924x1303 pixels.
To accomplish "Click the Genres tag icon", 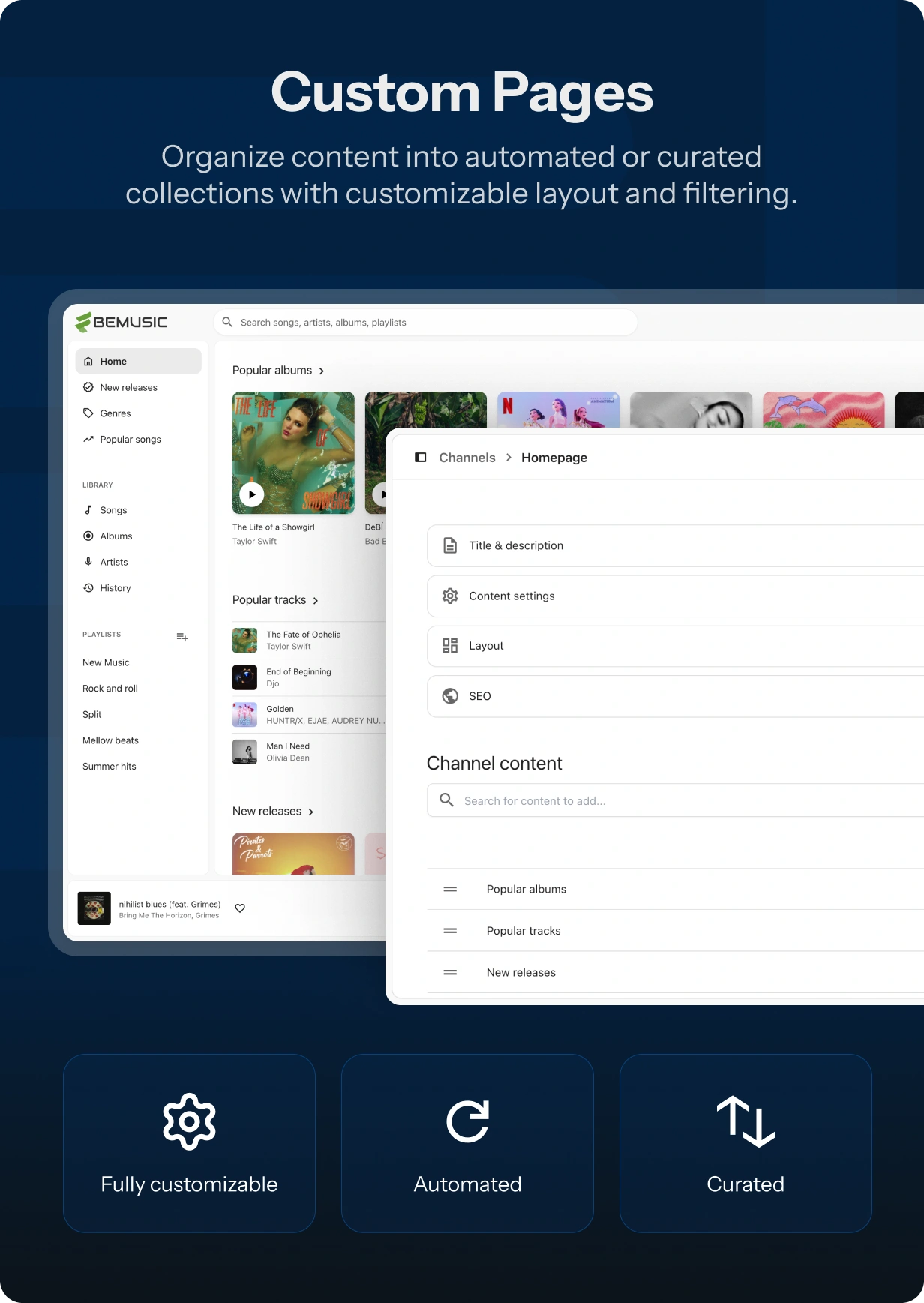I will tap(88, 413).
